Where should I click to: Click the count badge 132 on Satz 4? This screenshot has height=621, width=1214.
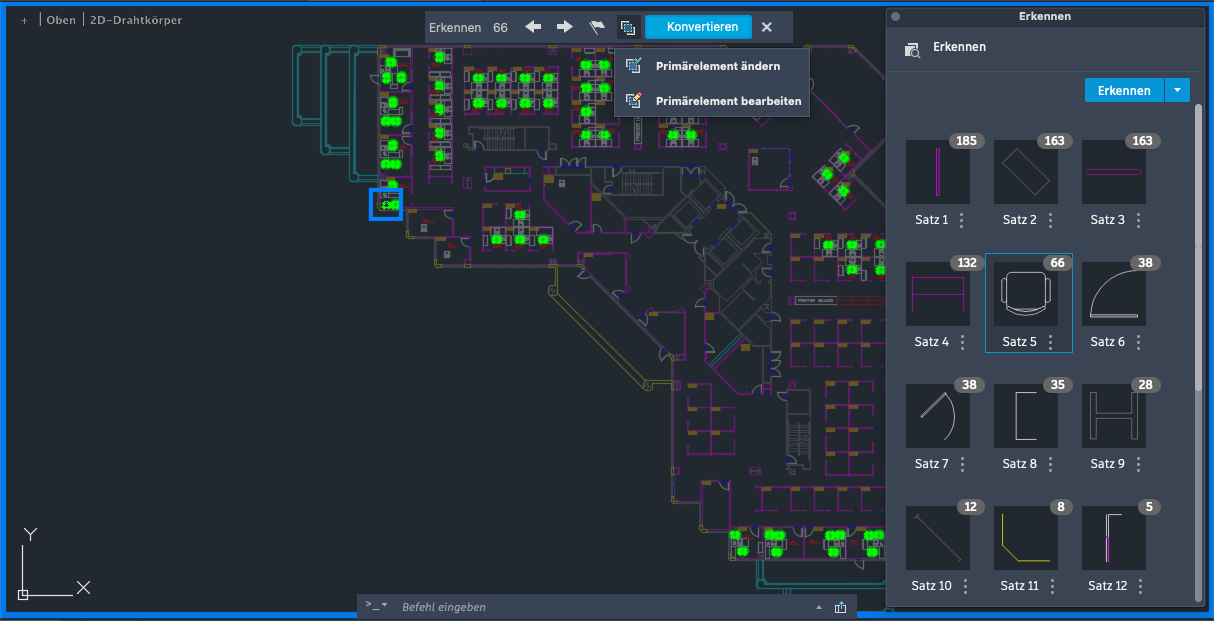tap(966, 263)
